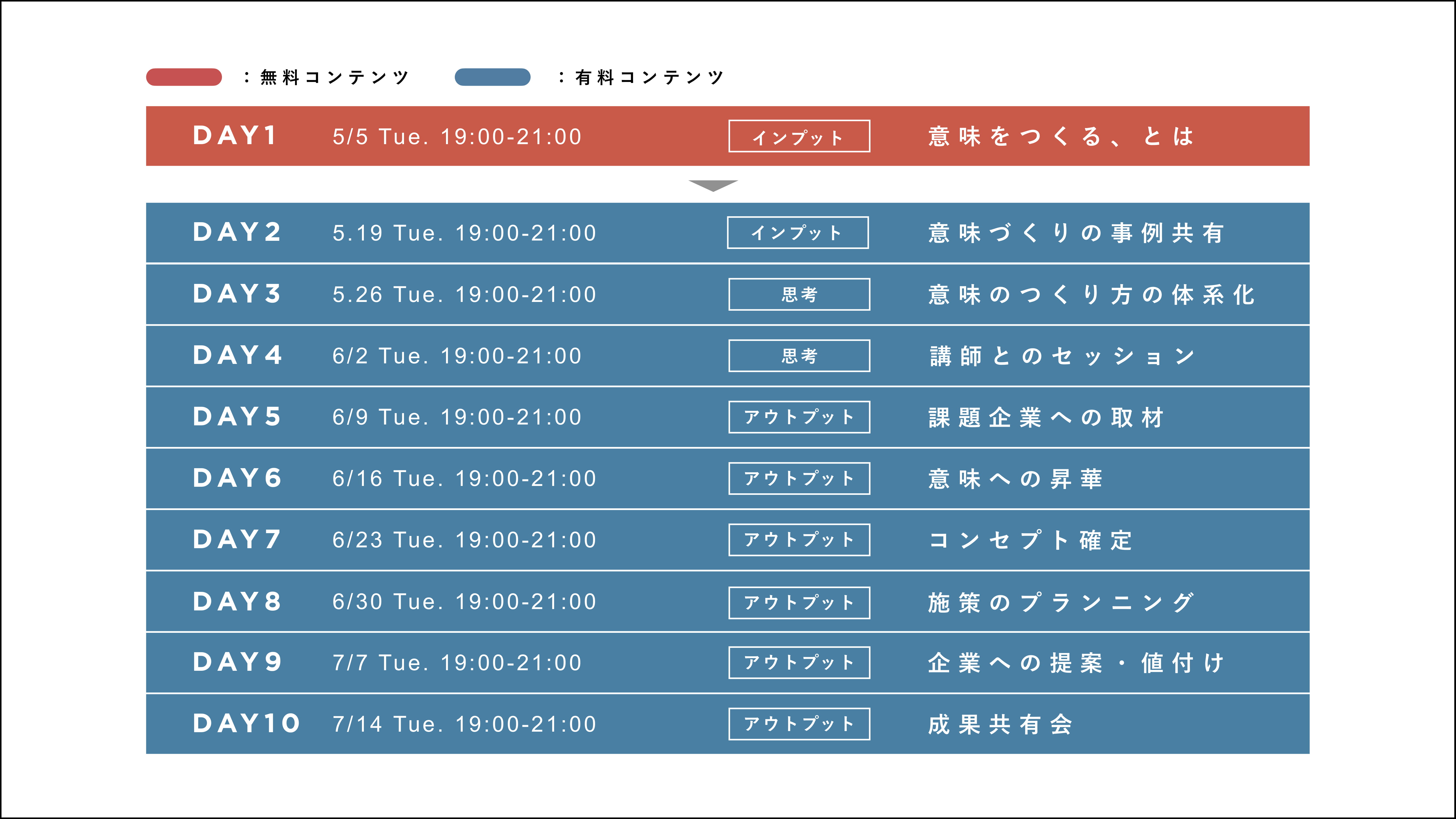Viewport: 1456px width, 819px height.
Task: Click the title 意味への昇華
Action: (1015, 479)
